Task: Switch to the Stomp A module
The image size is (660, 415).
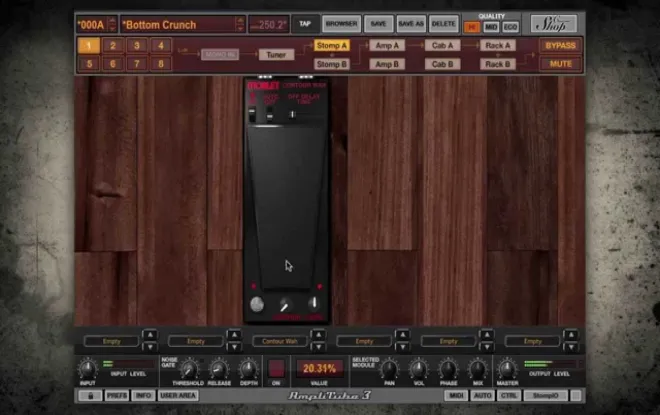Action: 332,45
